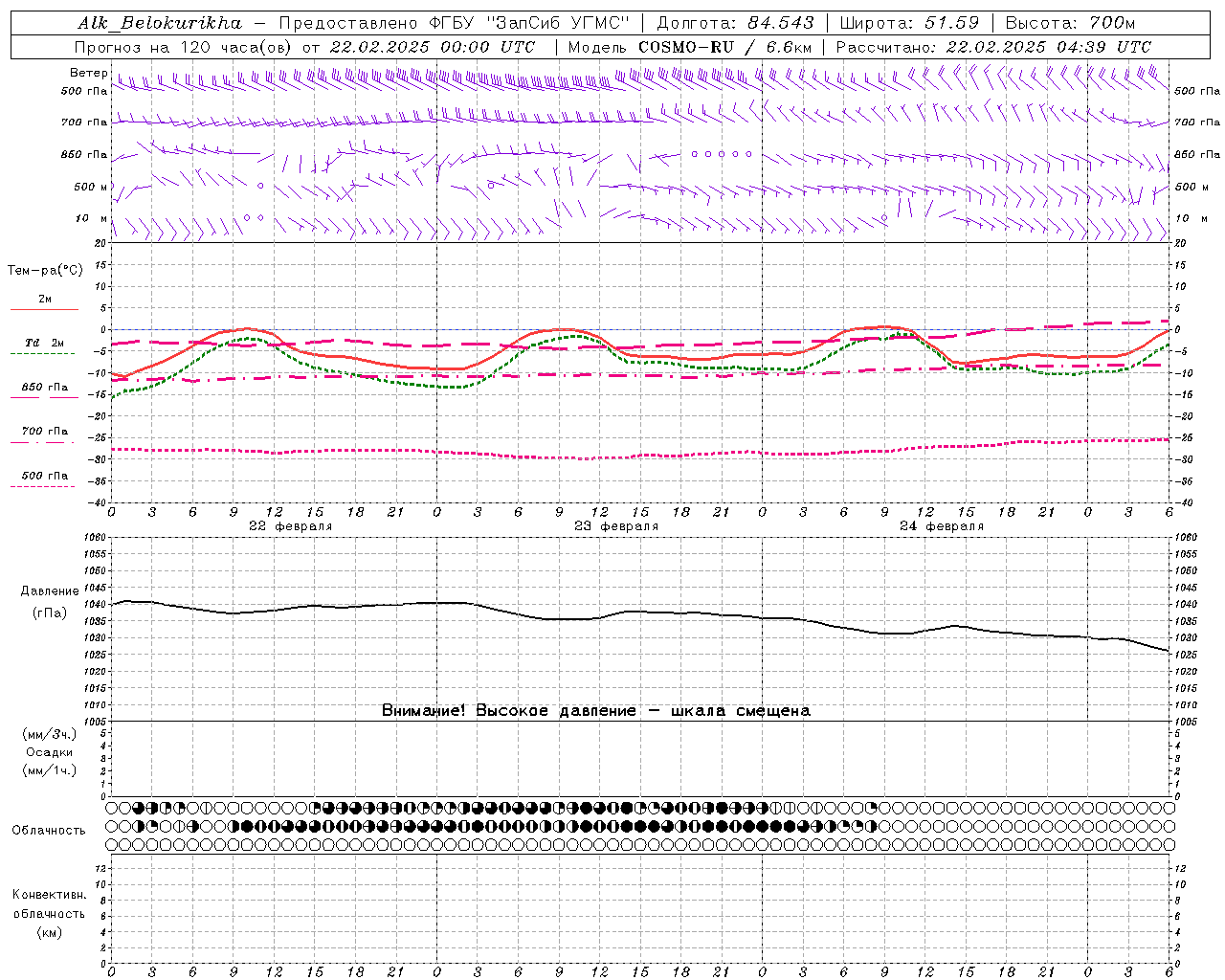Click -40 on the left temperature axis

point(98,502)
